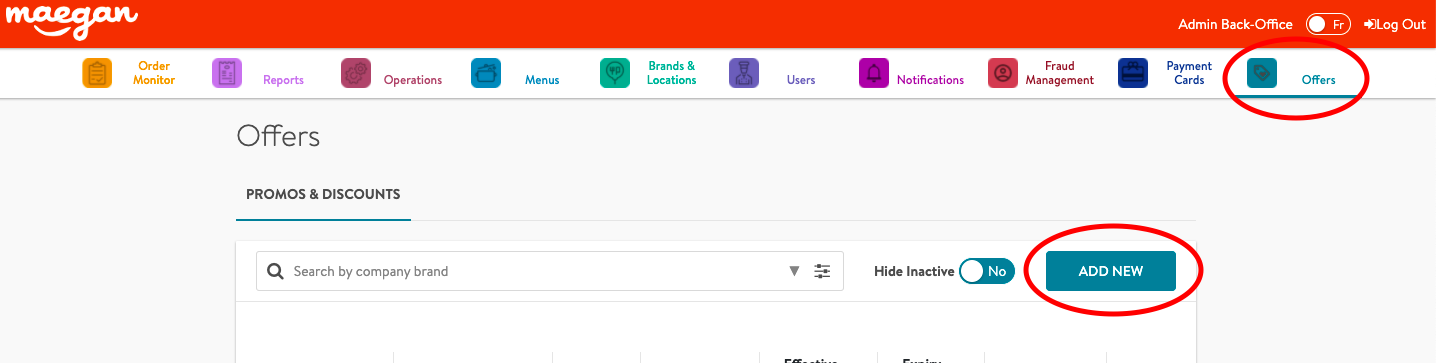Click the Order Monitor clipboard icon
1436x363 pixels.
coord(97,73)
